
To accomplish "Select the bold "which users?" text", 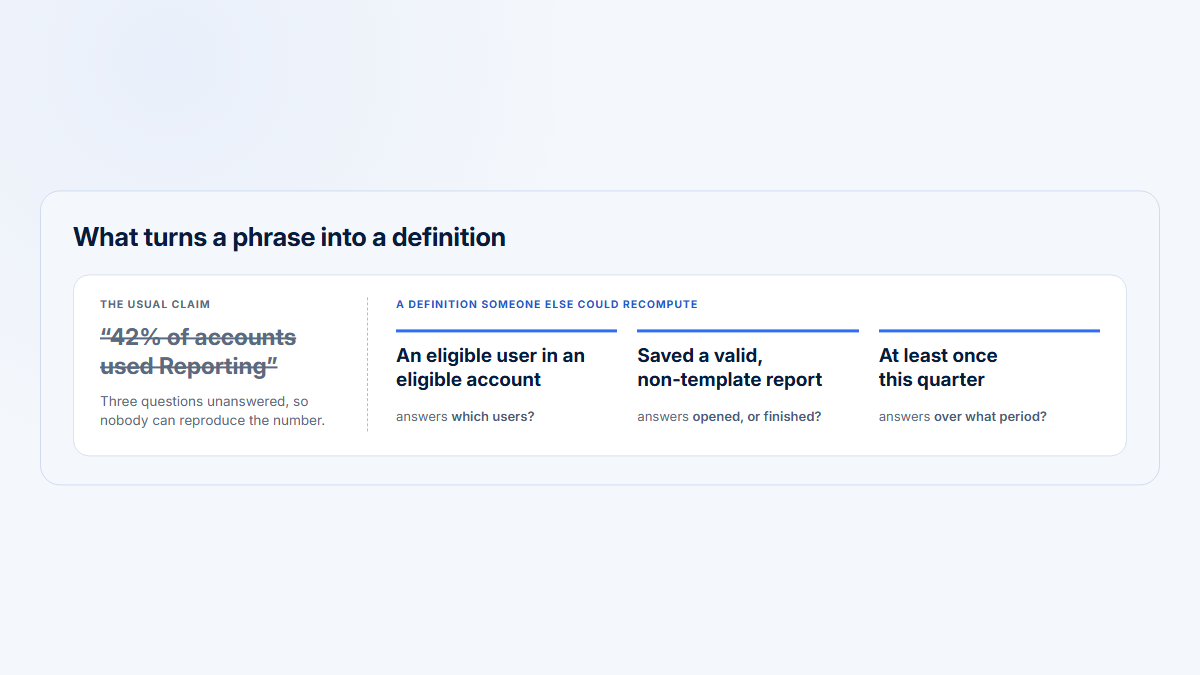I will (x=493, y=416).
